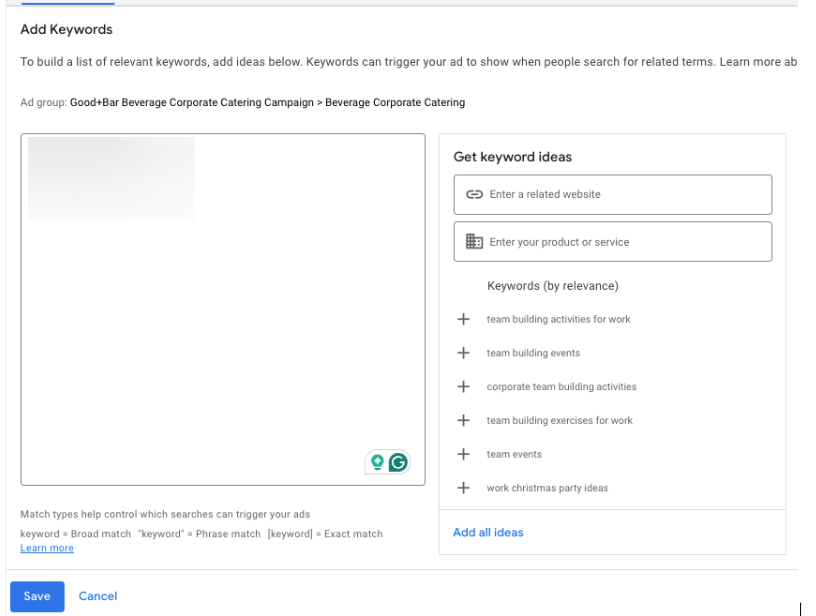The width and height of the screenshot is (816, 616).
Task: Add 'team building activities for work' plus icon
Action: (463, 320)
